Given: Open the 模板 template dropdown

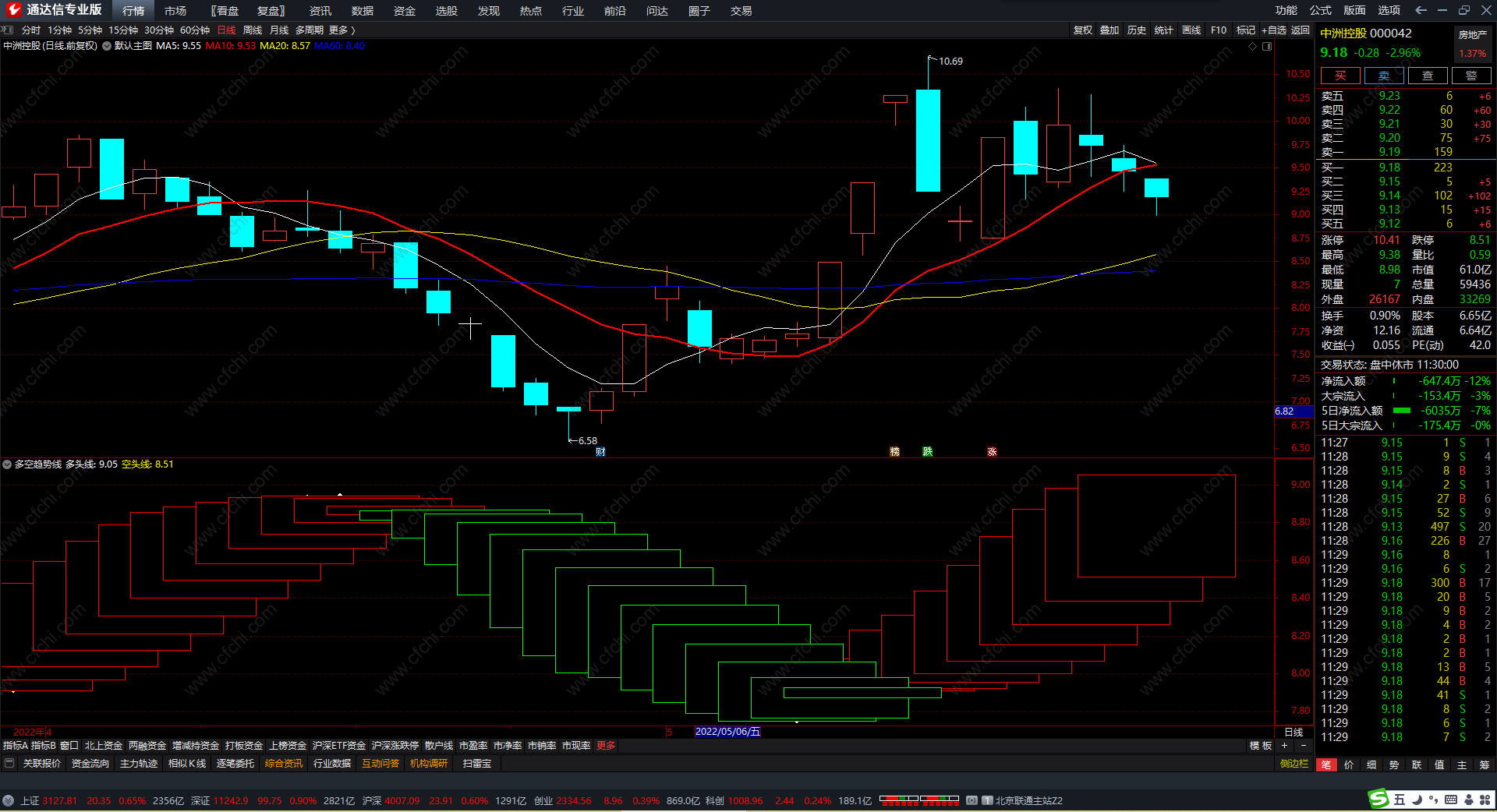Looking at the screenshot, I should (1261, 746).
